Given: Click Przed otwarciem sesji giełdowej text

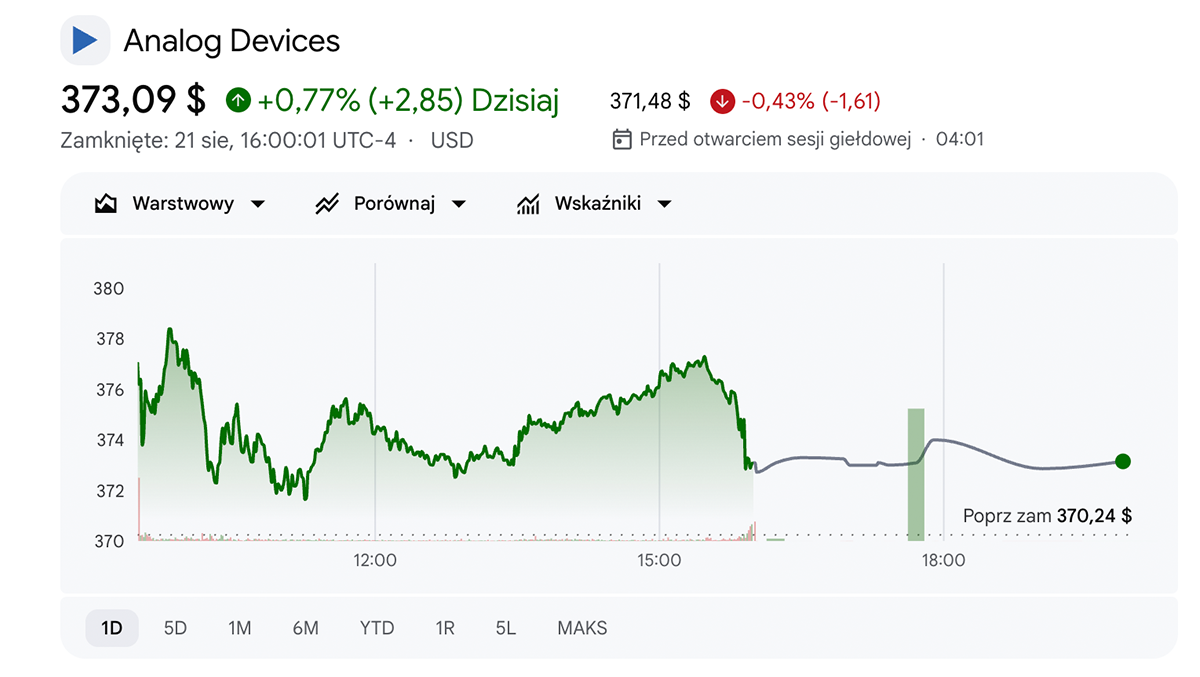Looking at the screenshot, I should pyautogui.click(x=775, y=139).
